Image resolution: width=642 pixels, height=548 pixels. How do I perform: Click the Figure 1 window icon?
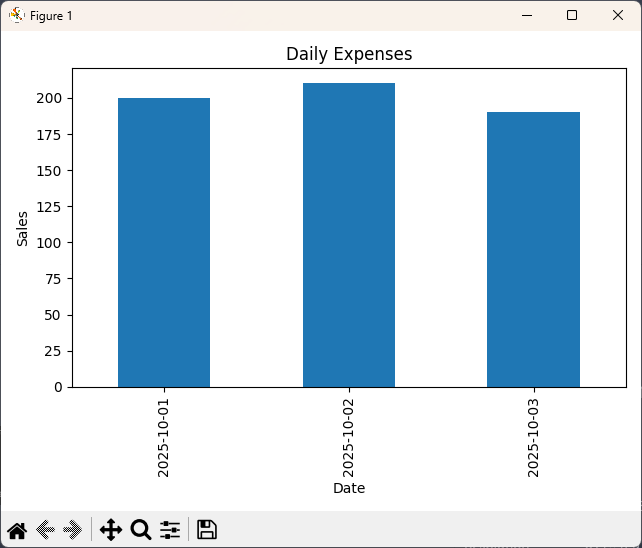pyautogui.click(x=16, y=15)
